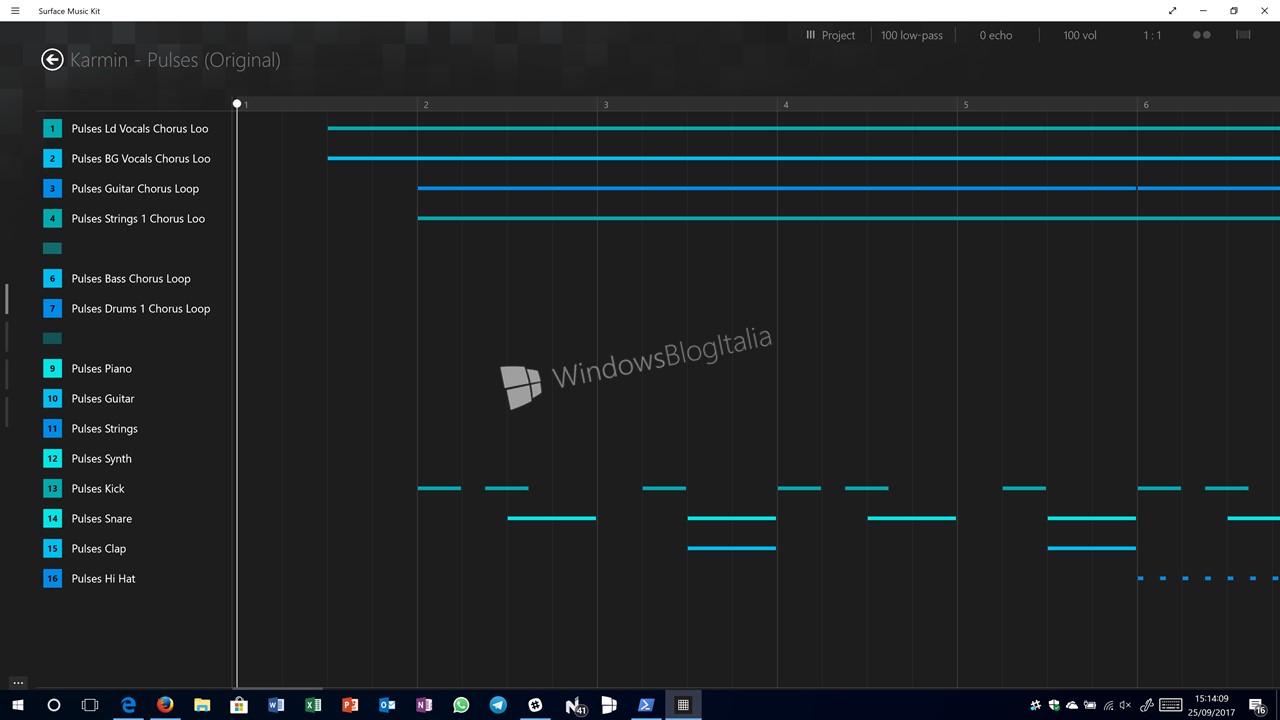Image resolution: width=1280 pixels, height=720 pixels.
Task: Select the Pulses Strings track name
Action: point(104,428)
